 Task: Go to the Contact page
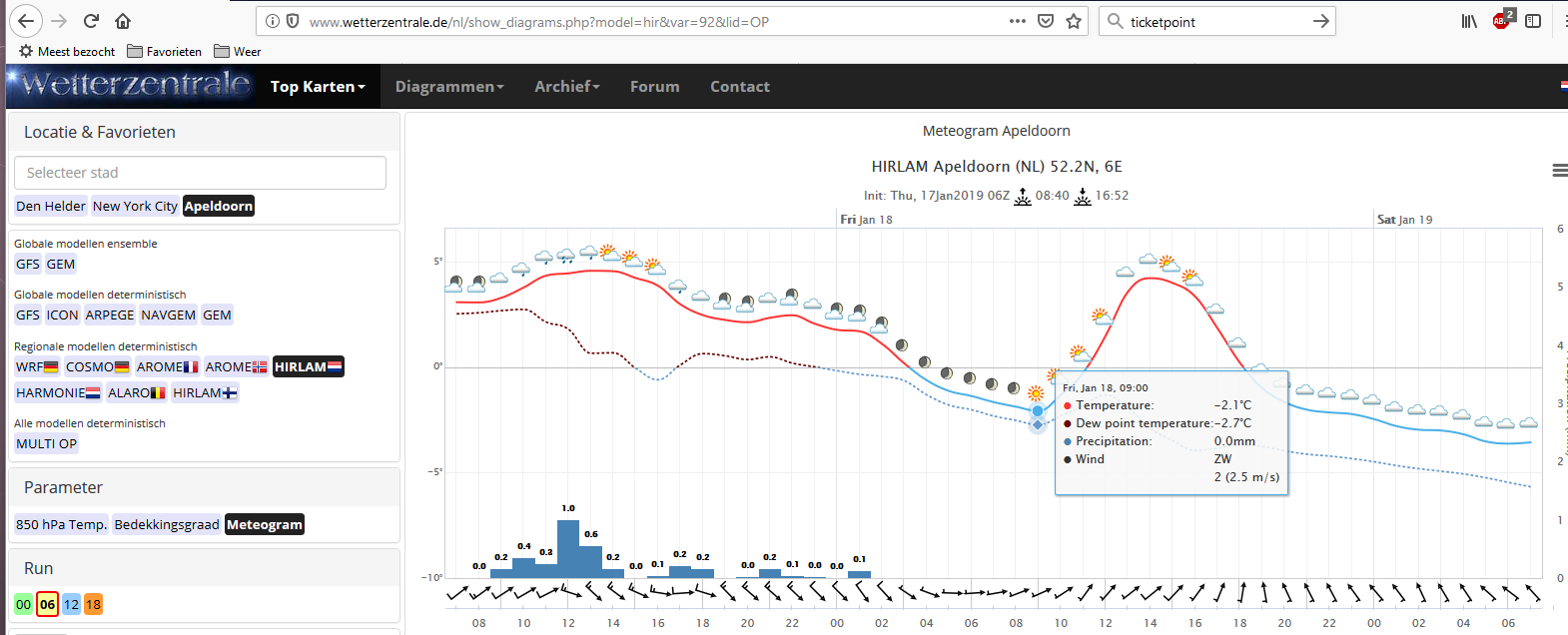[x=740, y=87]
